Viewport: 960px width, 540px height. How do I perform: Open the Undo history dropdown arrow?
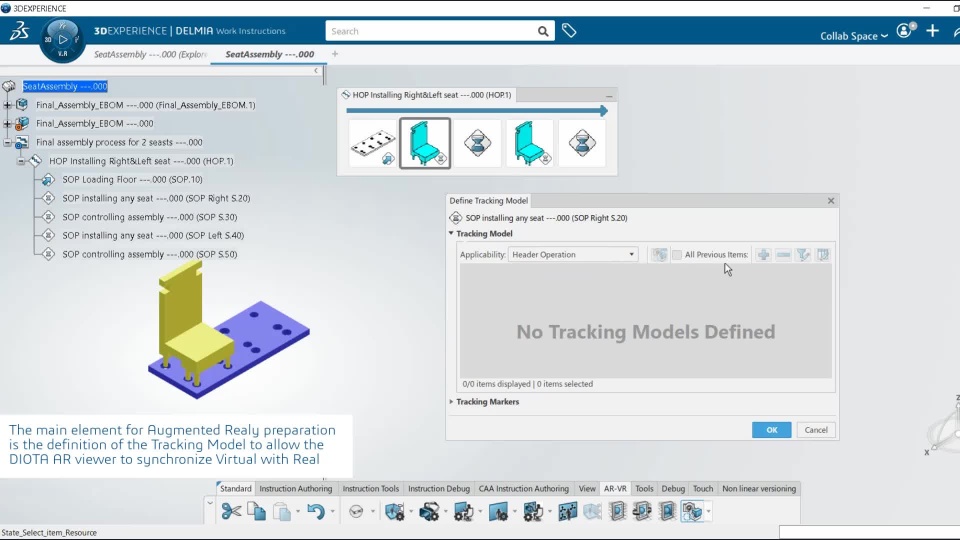[x=332, y=511]
